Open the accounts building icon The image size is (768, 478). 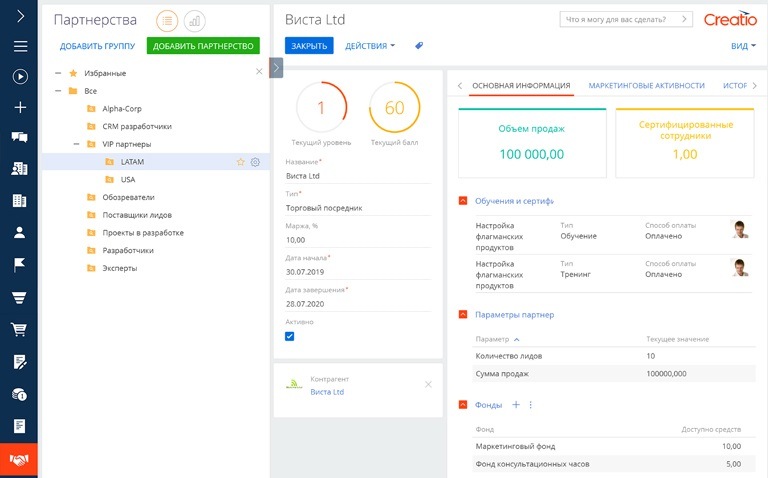[20, 200]
